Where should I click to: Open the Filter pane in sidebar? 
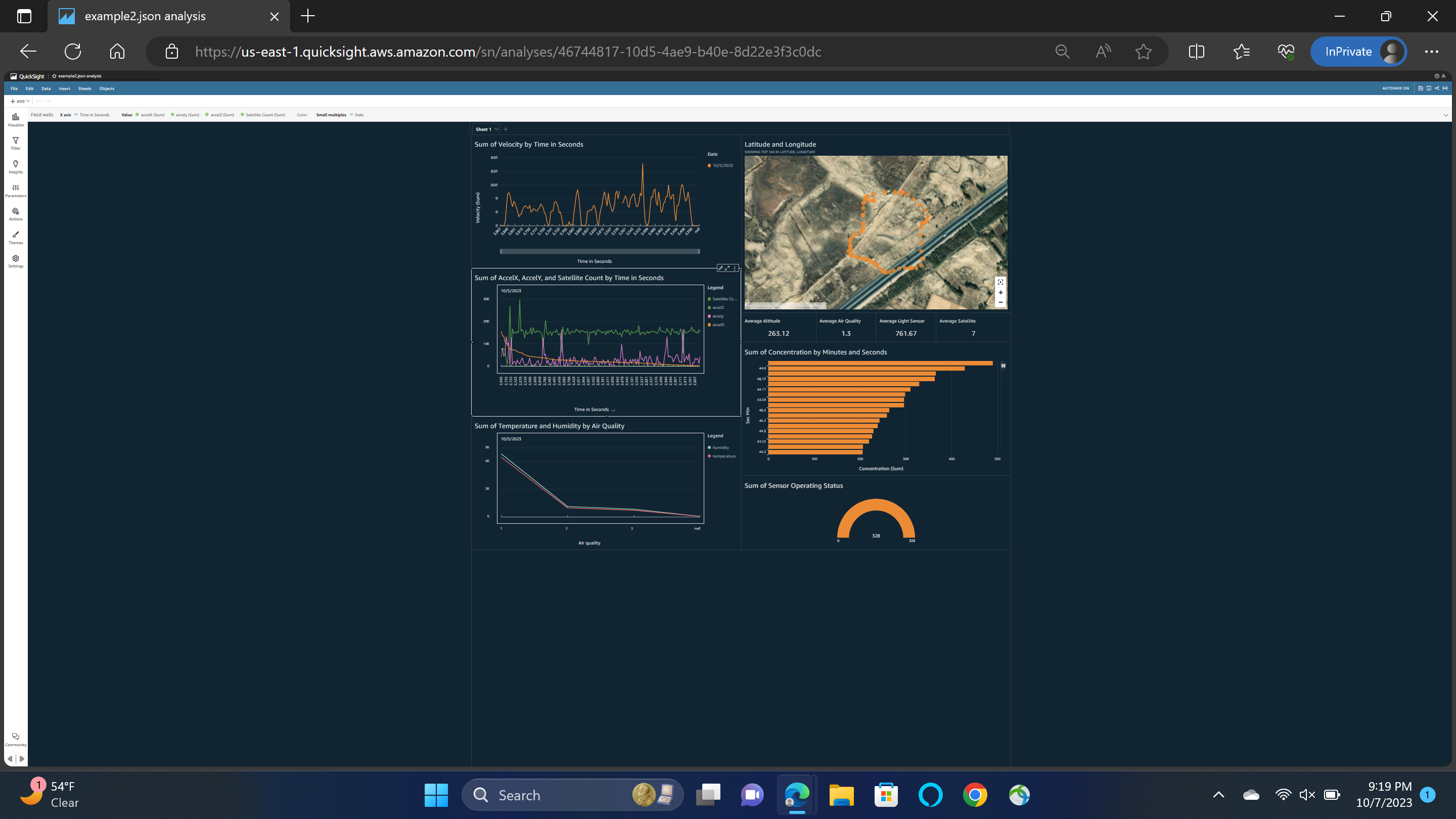coord(15,143)
